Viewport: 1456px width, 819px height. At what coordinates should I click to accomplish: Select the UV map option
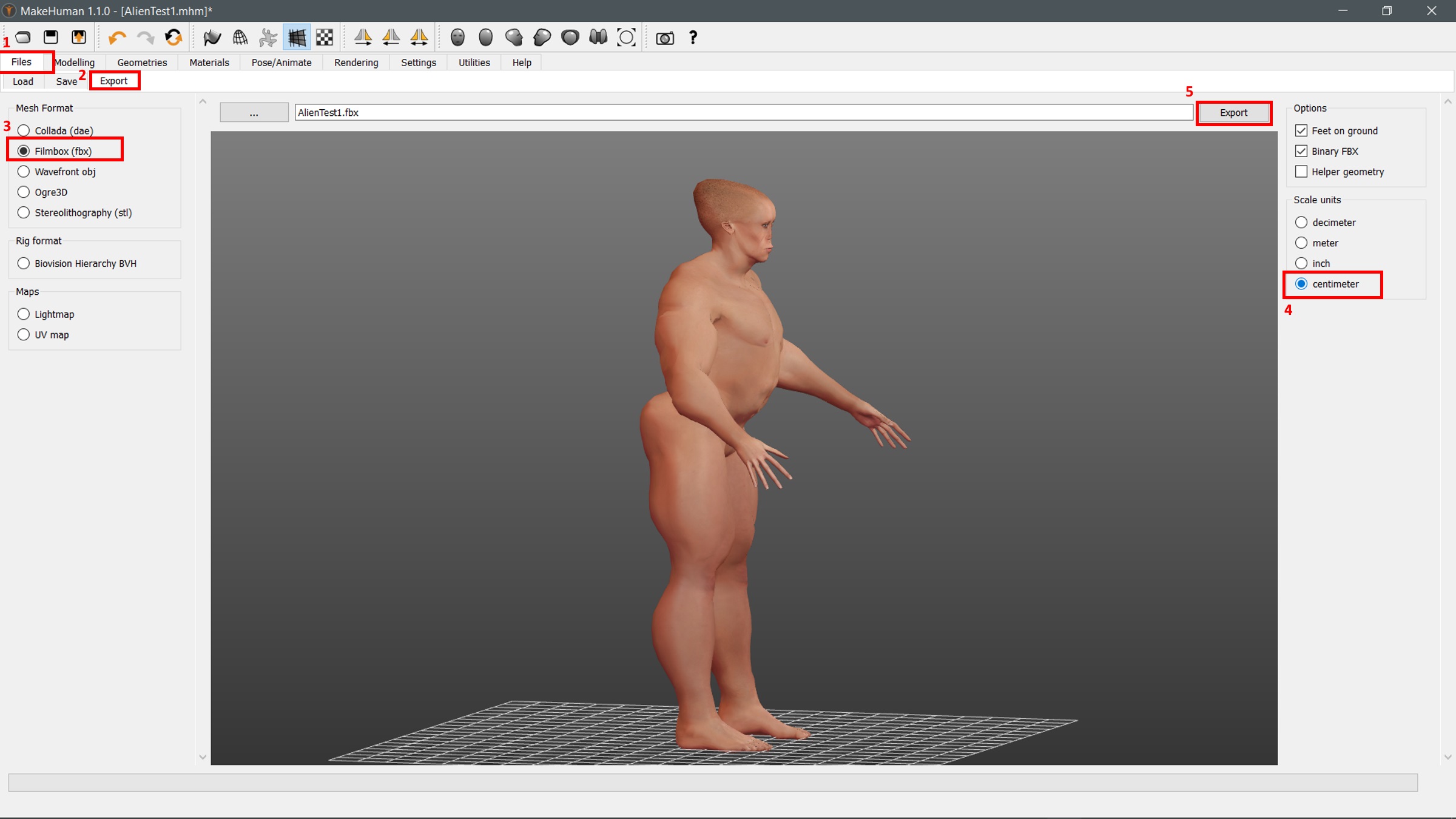(x=43, y=335)
